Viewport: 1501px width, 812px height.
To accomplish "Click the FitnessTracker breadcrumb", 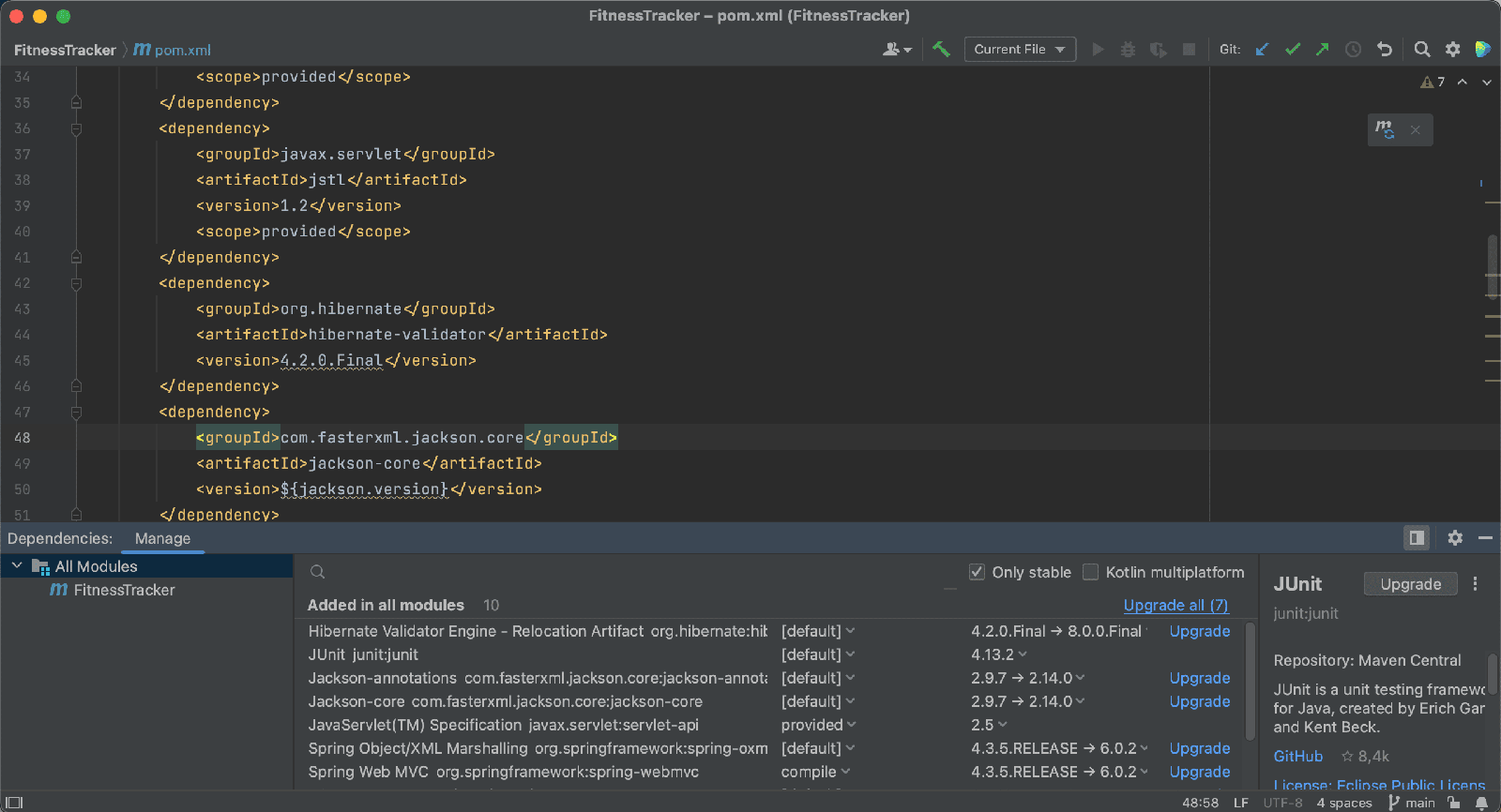I will [65, 50].
